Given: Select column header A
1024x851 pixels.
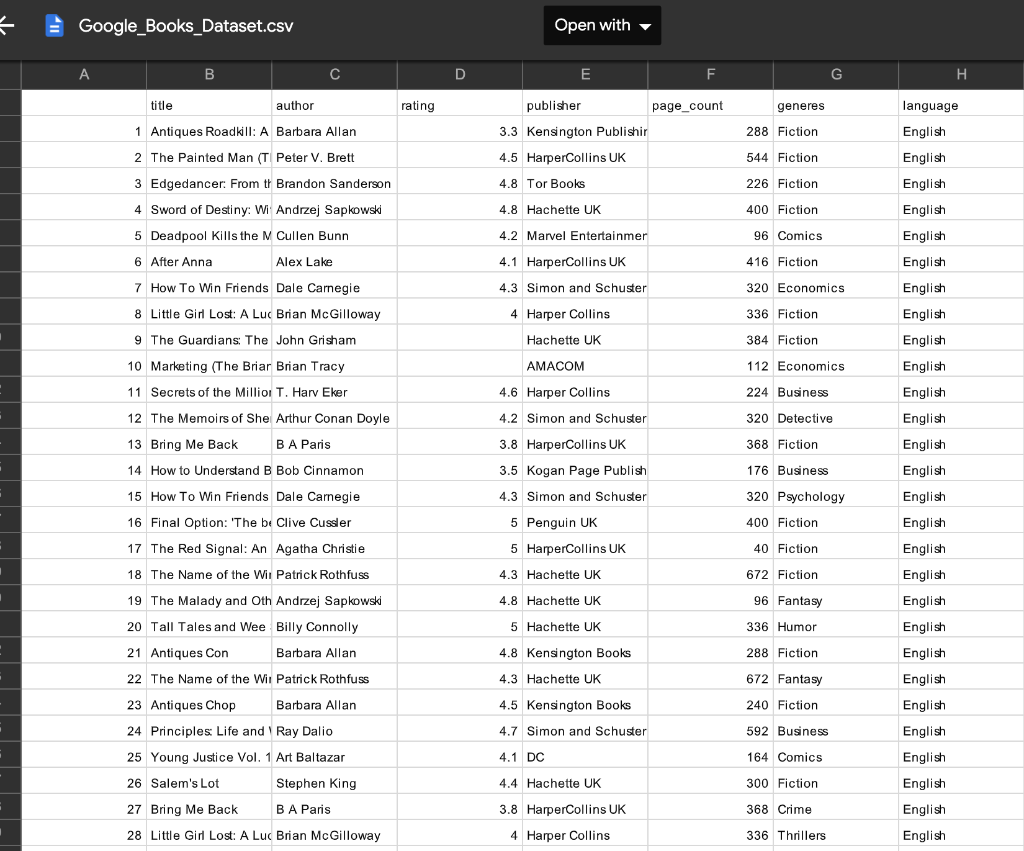Looking at the screenshot, I should pos(84,74).
